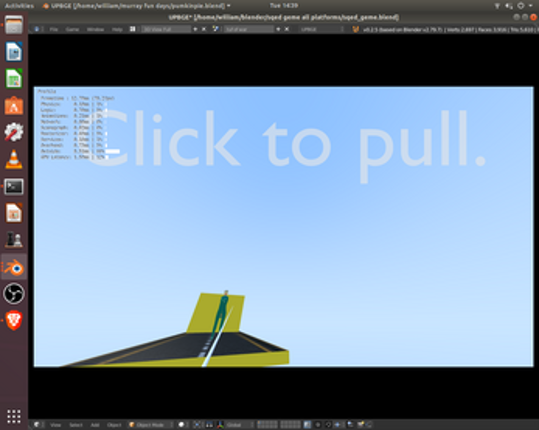The width and height of the screenshot is (539, 430).
Task: Open the Game menu
Action: coord(72,30)
